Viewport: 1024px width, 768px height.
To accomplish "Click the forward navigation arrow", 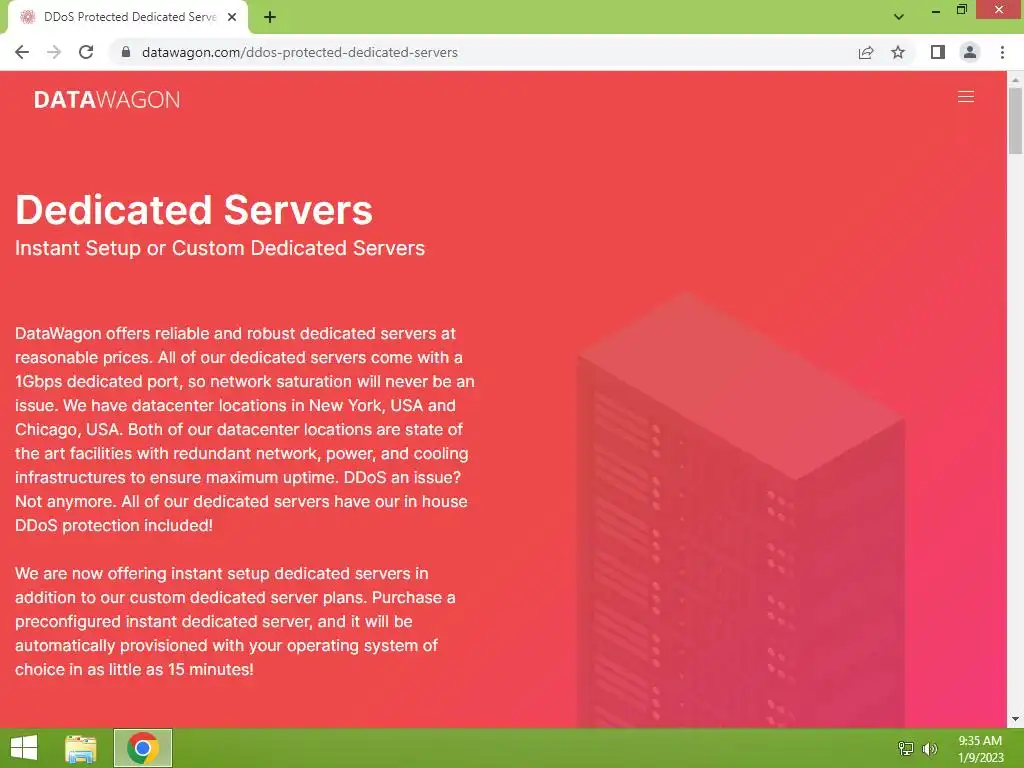I will [x=54, y=52].
